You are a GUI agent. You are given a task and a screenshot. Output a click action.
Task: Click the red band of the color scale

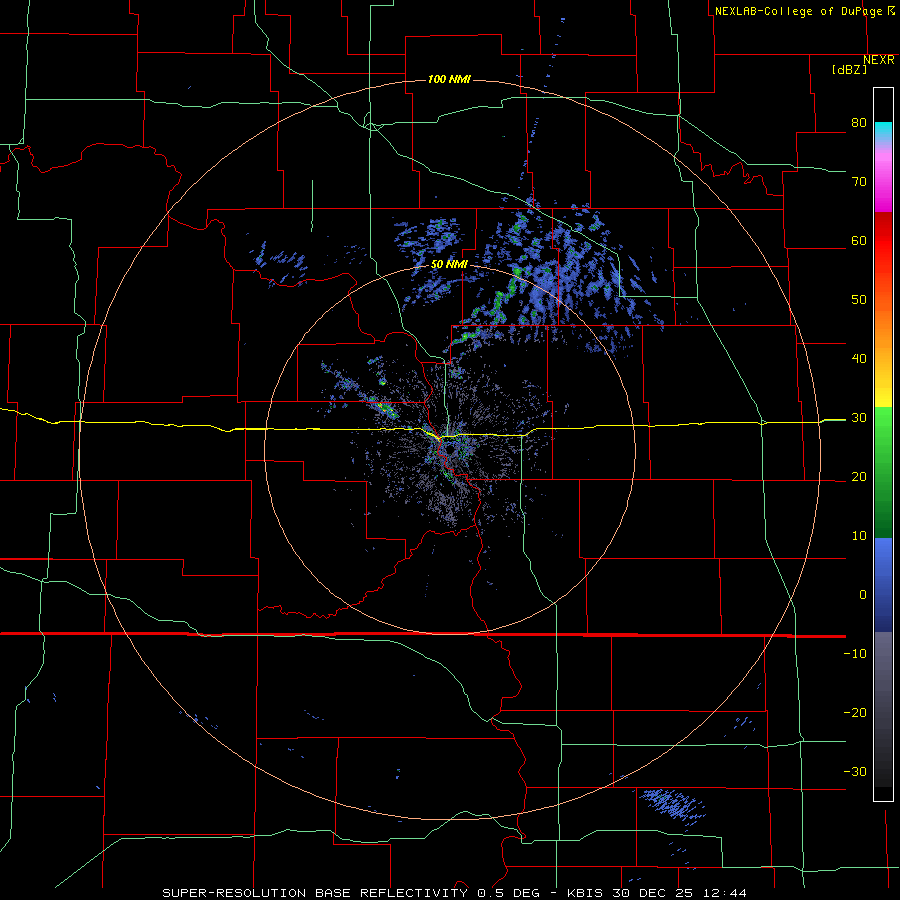[x=883, y=241]
